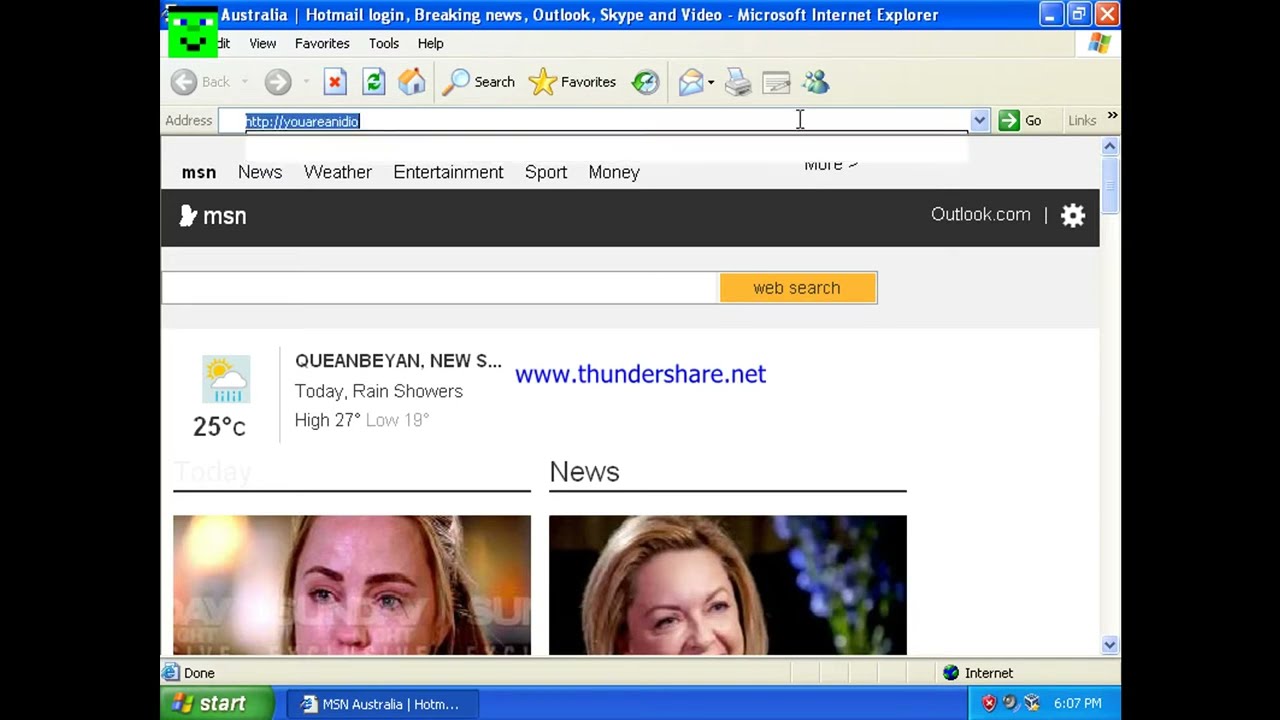Open the Sport navigation link
Viewport: 1280px width, 720px height.
[x=546, y=172]
